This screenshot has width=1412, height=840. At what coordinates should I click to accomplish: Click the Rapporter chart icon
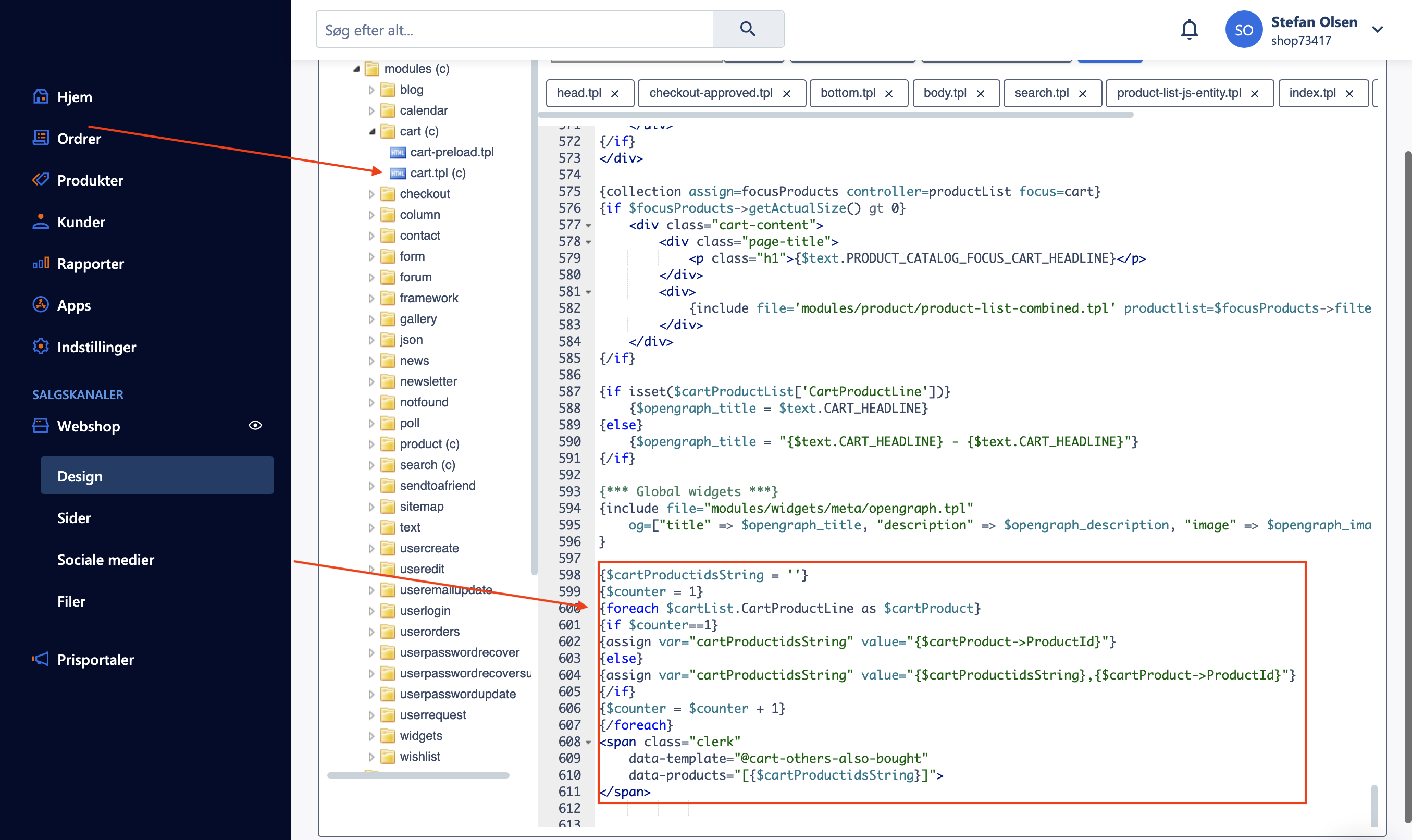click(40, 263)
